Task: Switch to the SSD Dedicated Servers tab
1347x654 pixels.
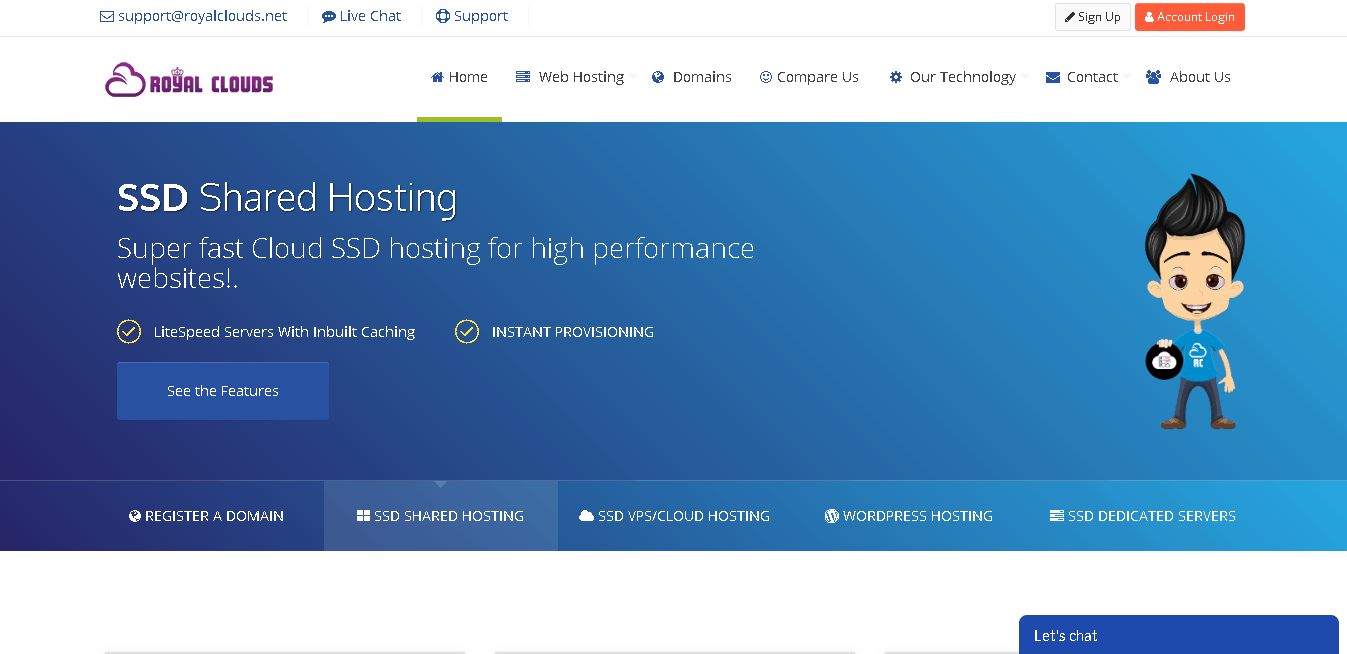Action: [1143, 516]
